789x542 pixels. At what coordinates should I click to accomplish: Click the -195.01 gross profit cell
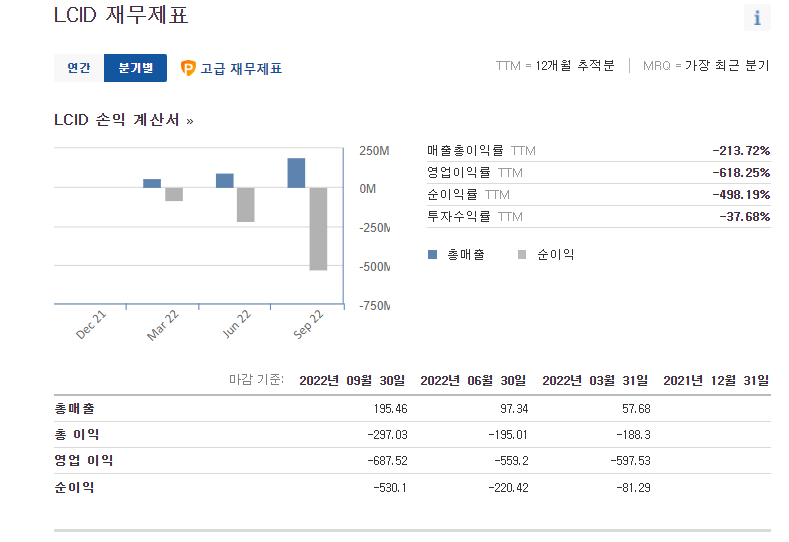[x=508, y=435]
